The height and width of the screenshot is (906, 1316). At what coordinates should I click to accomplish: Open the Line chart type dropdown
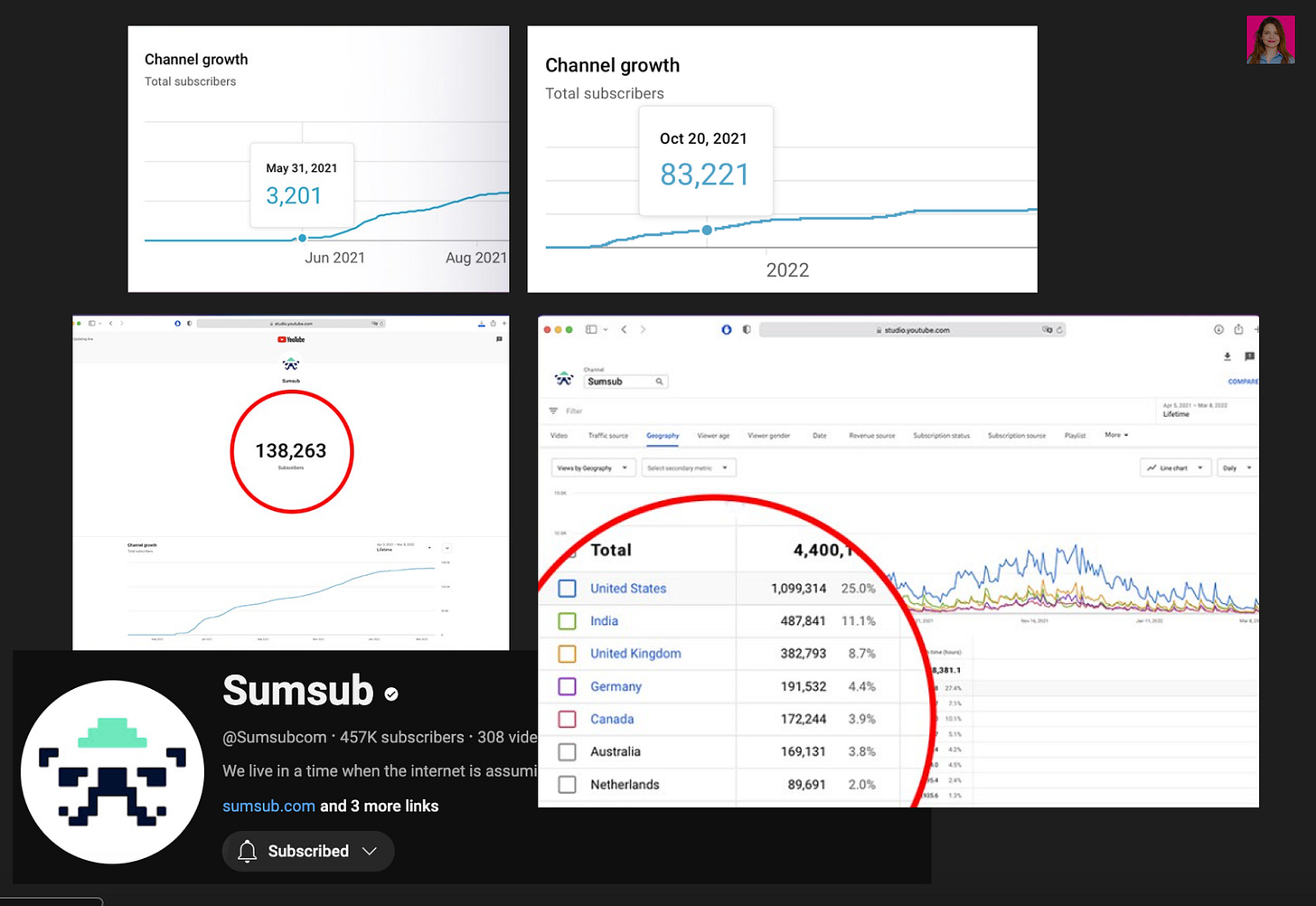pos(1175,468)
